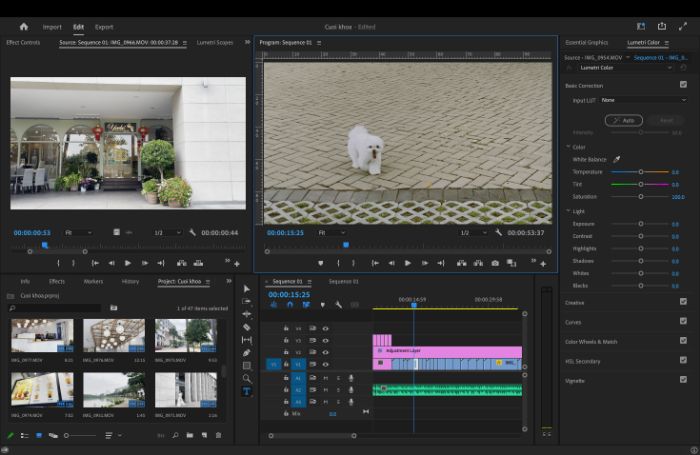The height and width of the screenshot is (455, 700).
Task: Open Program monitor settings wrench
Action: click(x=499, y=233)
